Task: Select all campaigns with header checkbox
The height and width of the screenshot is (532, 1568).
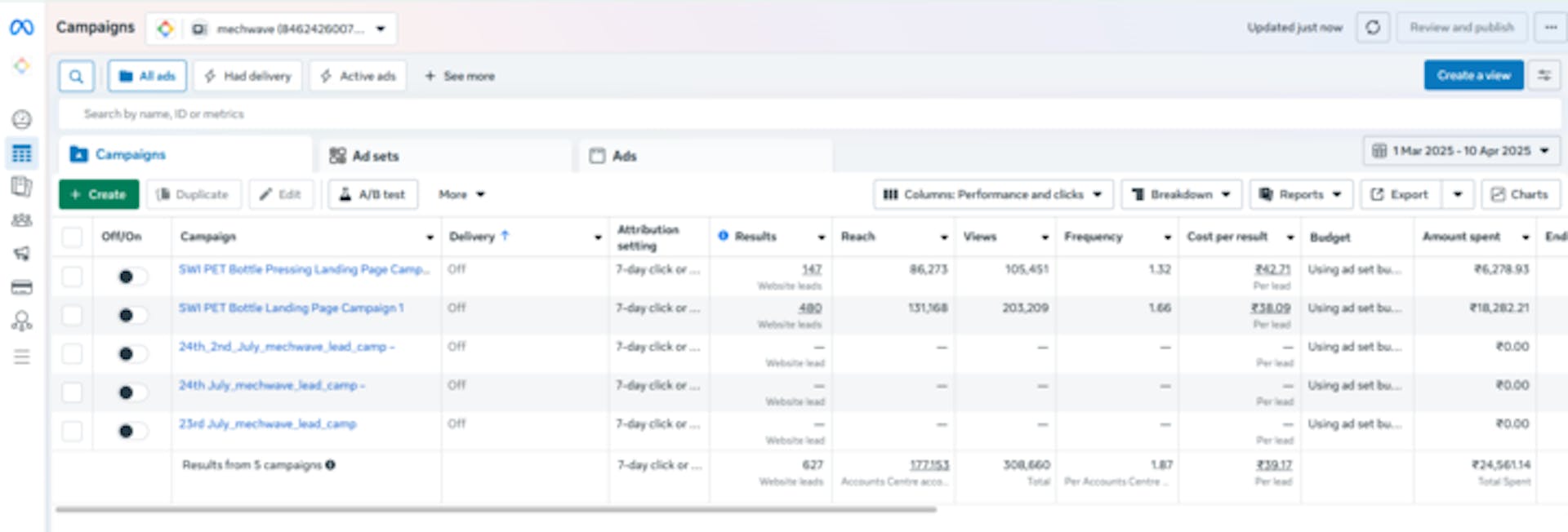Action: 73,237
